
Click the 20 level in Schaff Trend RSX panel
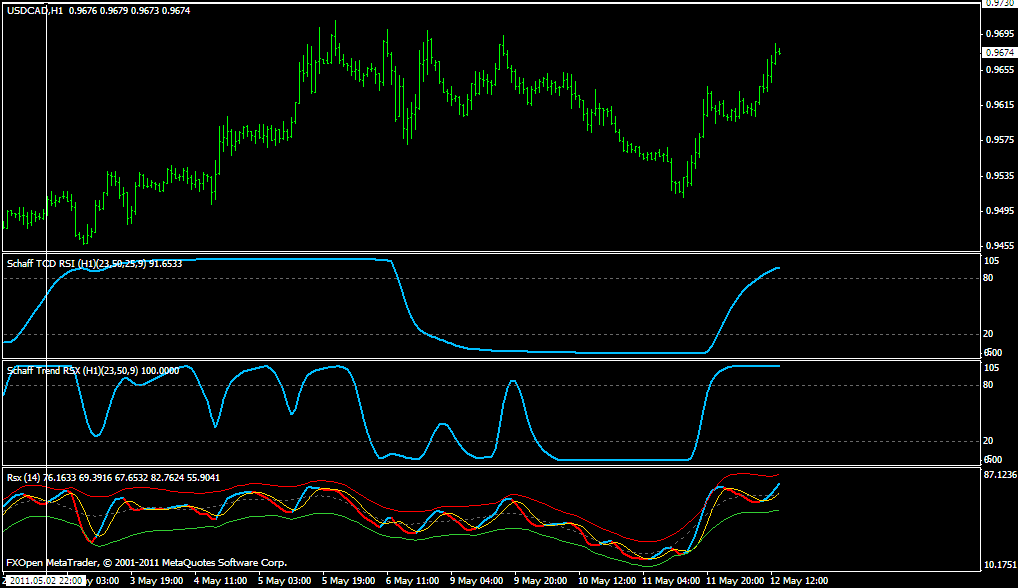[x=988, y=441]
